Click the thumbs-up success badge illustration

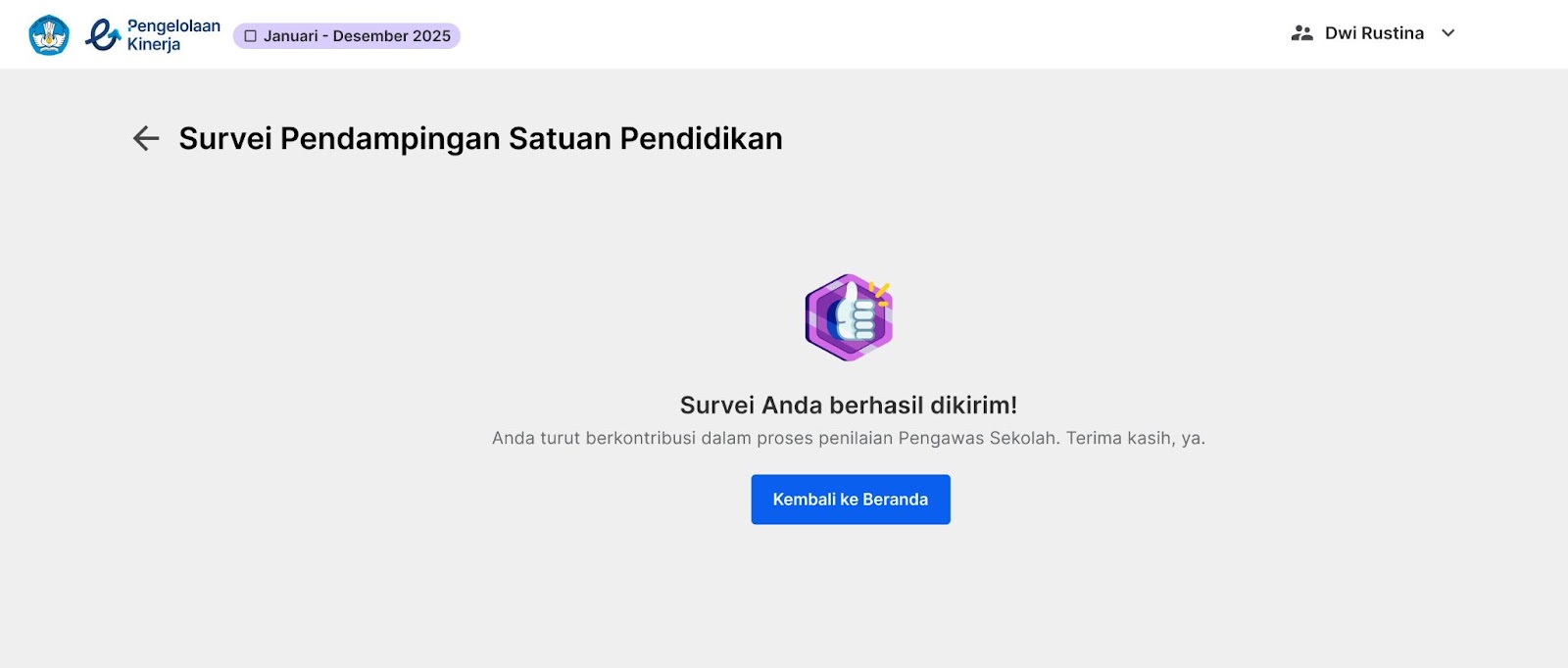coord(849,317)
